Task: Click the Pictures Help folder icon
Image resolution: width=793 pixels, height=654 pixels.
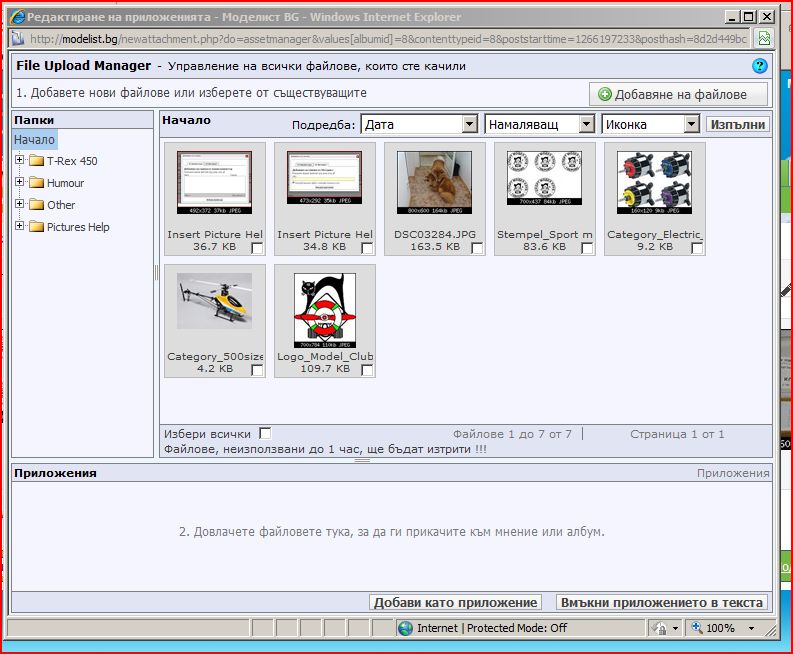Action: (36, 227)
